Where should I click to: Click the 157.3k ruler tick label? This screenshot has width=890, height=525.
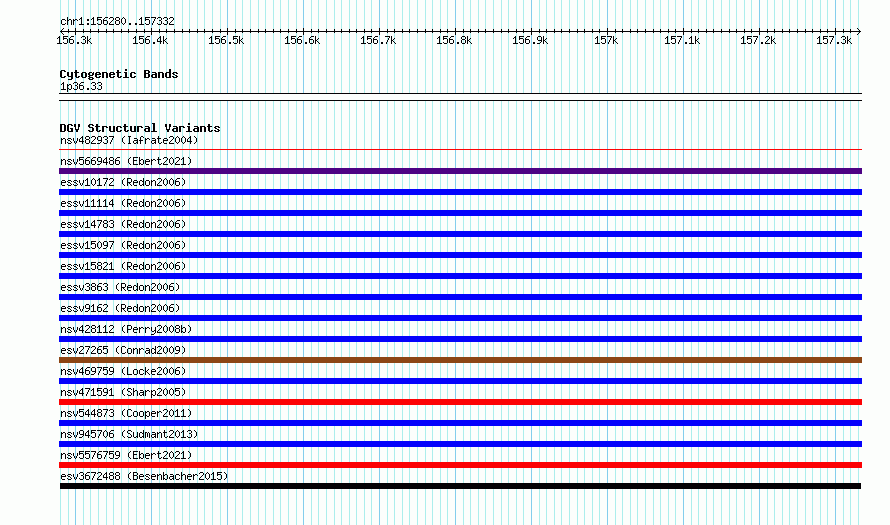834,40
